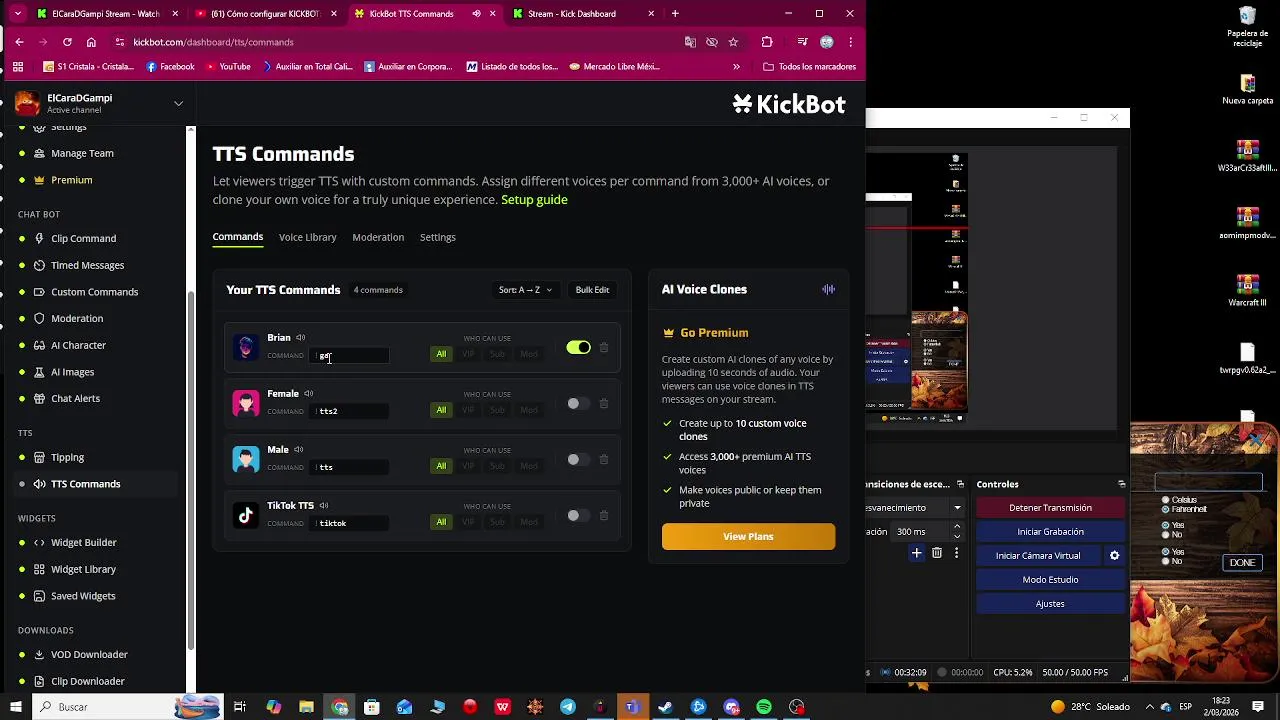Click Iniciar Grabación in OBS
Viewport: 1280px width, 720px height.
[x=1050, y=532]
